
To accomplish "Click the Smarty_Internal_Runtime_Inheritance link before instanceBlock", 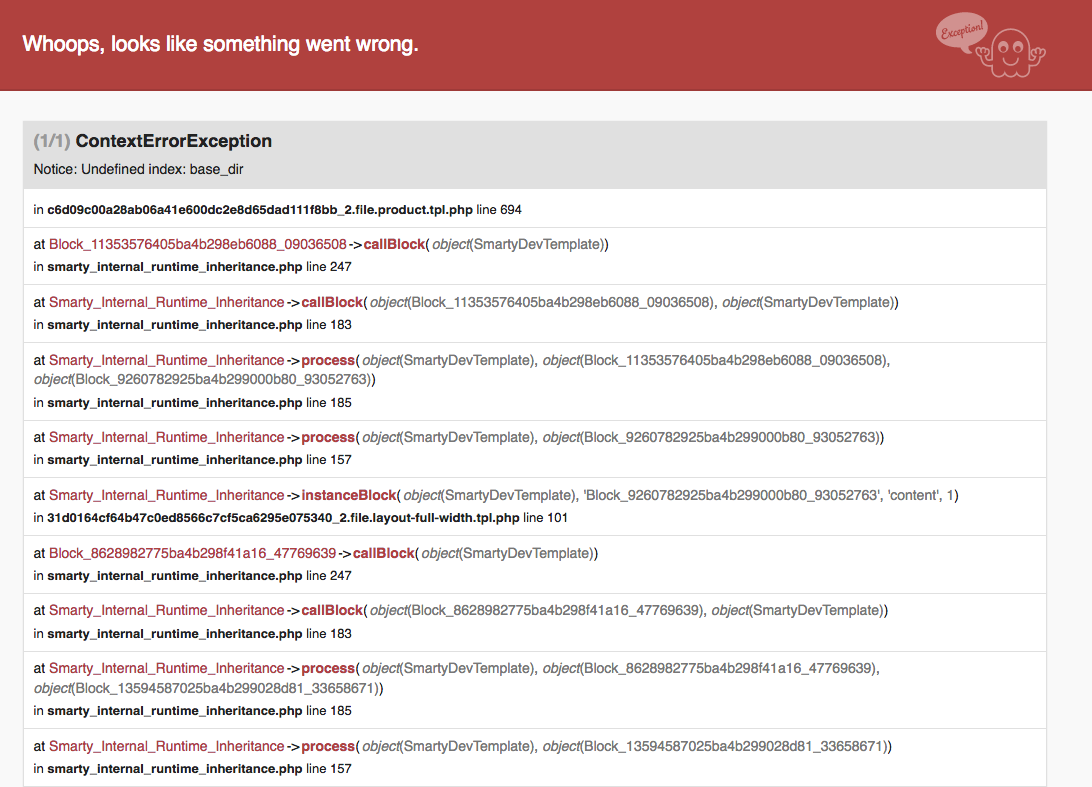I will tap(166, 495).
